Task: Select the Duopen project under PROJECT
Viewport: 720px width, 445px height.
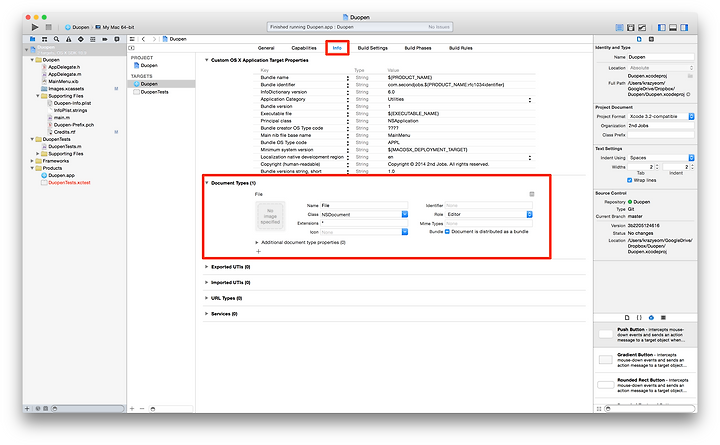Action: [146, 66]
